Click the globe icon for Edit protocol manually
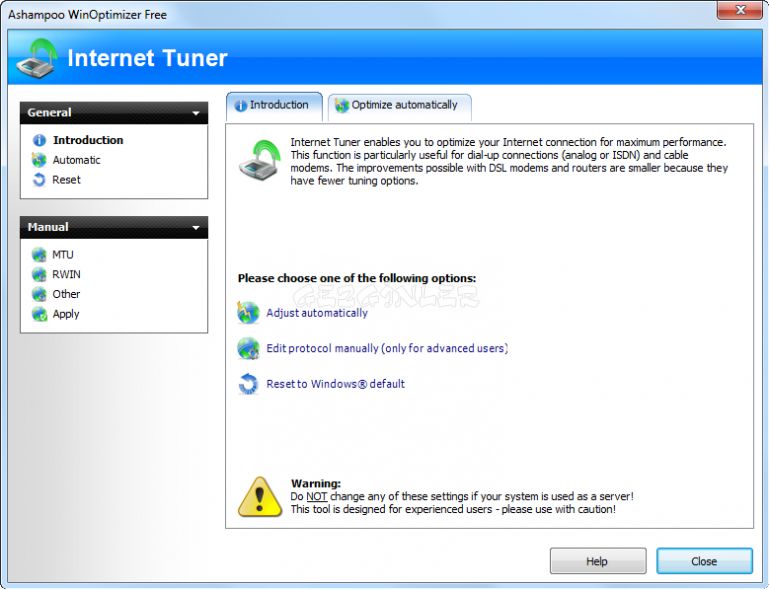The image size is (770, 590). tap(248, 348)
